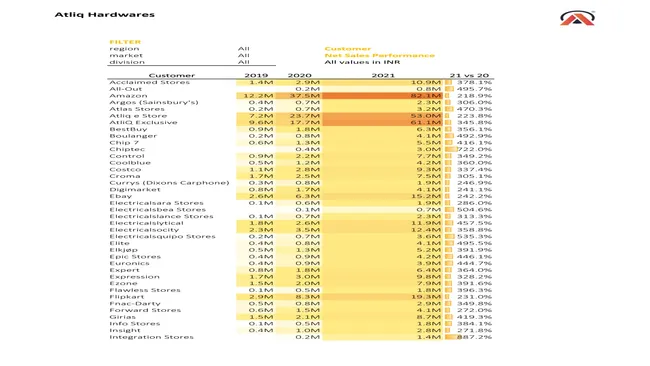Click the 2021 column header
Screen dimensions: 650x366
[x=383, y=75]
